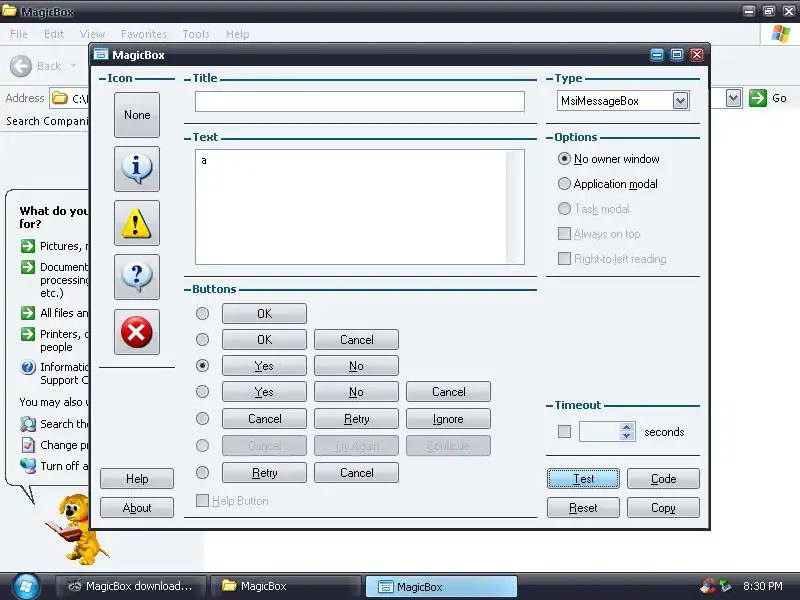Click green arrow beside All files option
The width and height of the screenshot is (800, 600).
point(28,313)
